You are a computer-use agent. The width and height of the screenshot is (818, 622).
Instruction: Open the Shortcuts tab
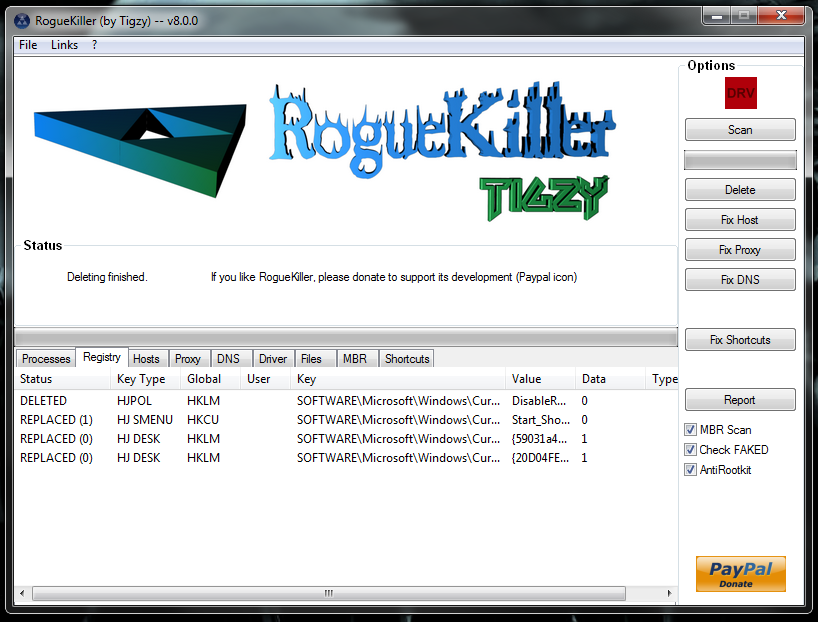pyautogui.click(x=407, y=358)
